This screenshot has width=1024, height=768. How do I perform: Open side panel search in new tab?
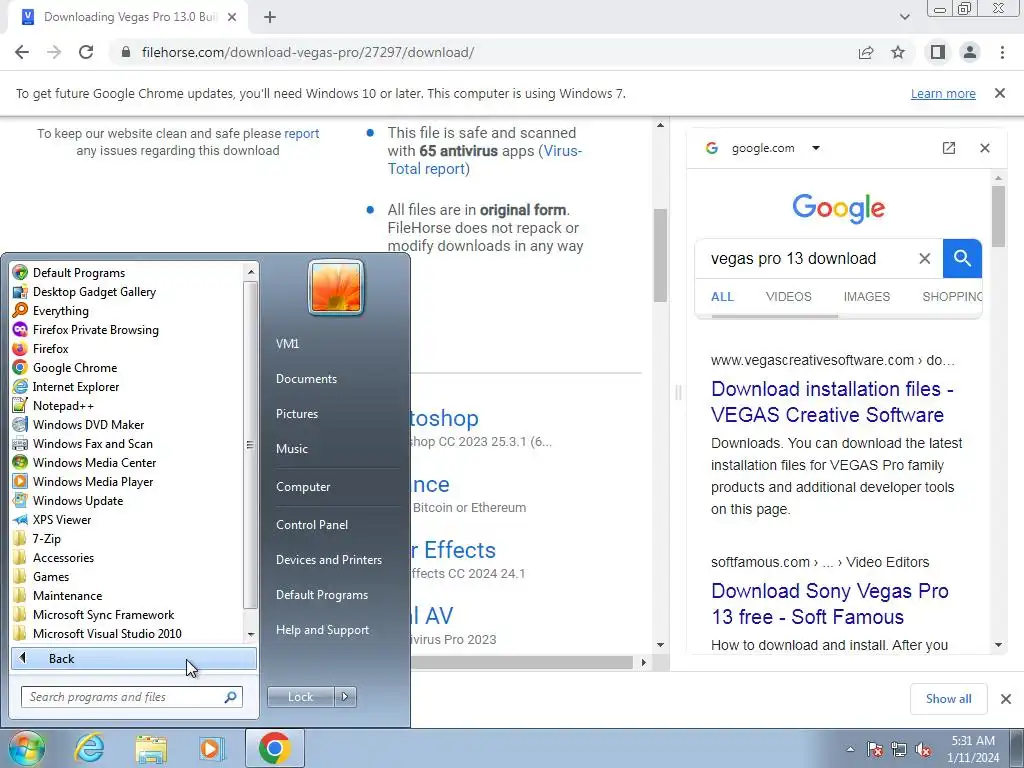click(949, 148)
